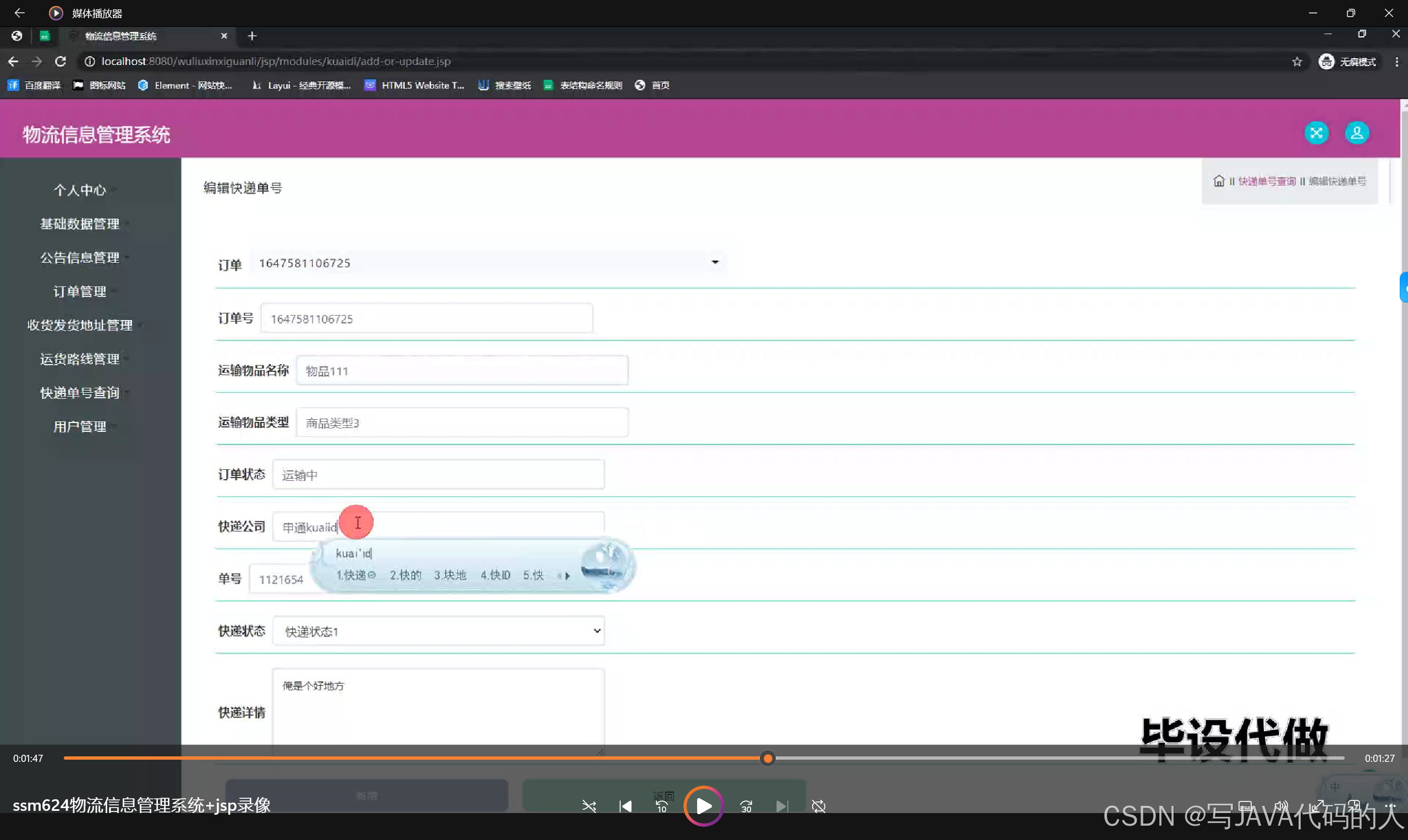Click the 快递单号查询 breadcrumb link
Image resolution: width=1408 pixels, height=840 pixels.
click(x=1267, y=181)
